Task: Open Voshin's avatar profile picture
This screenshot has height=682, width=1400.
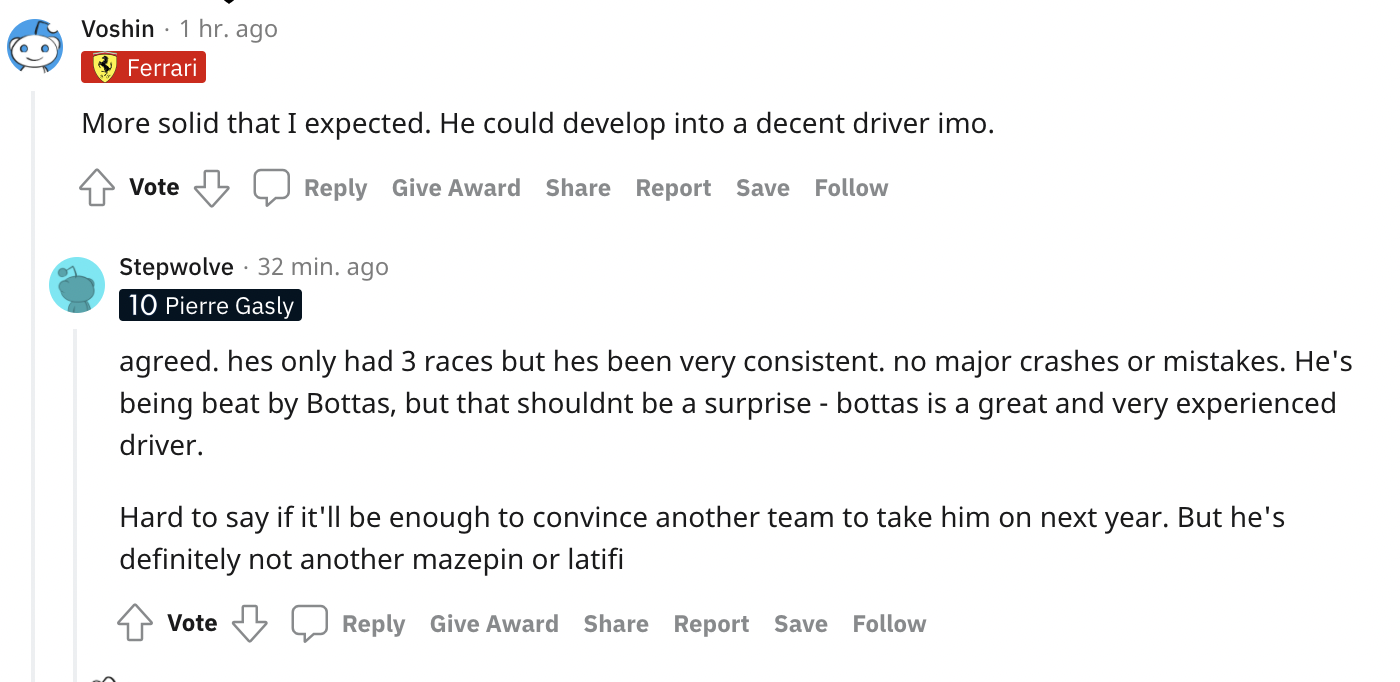Action: point(36,45)
